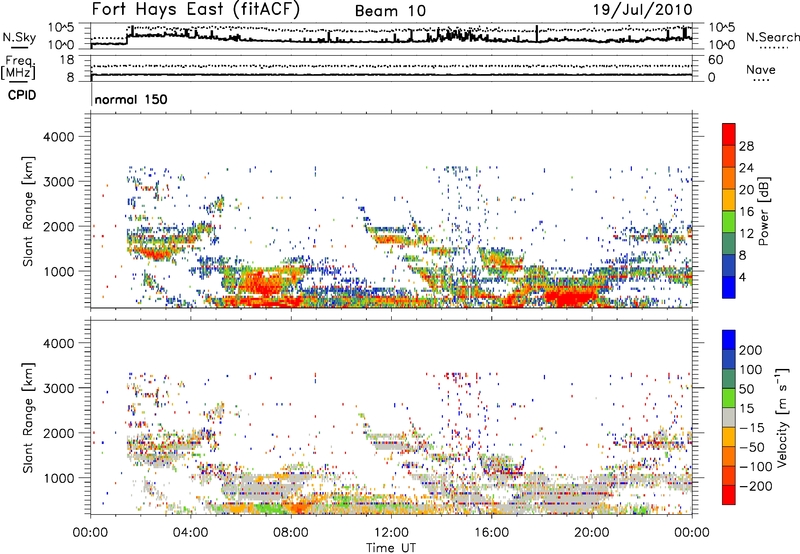The image size is (800, 554).
Task: Pick the light green 12–16 dB power colorbar segment
Action: point(729,222)
